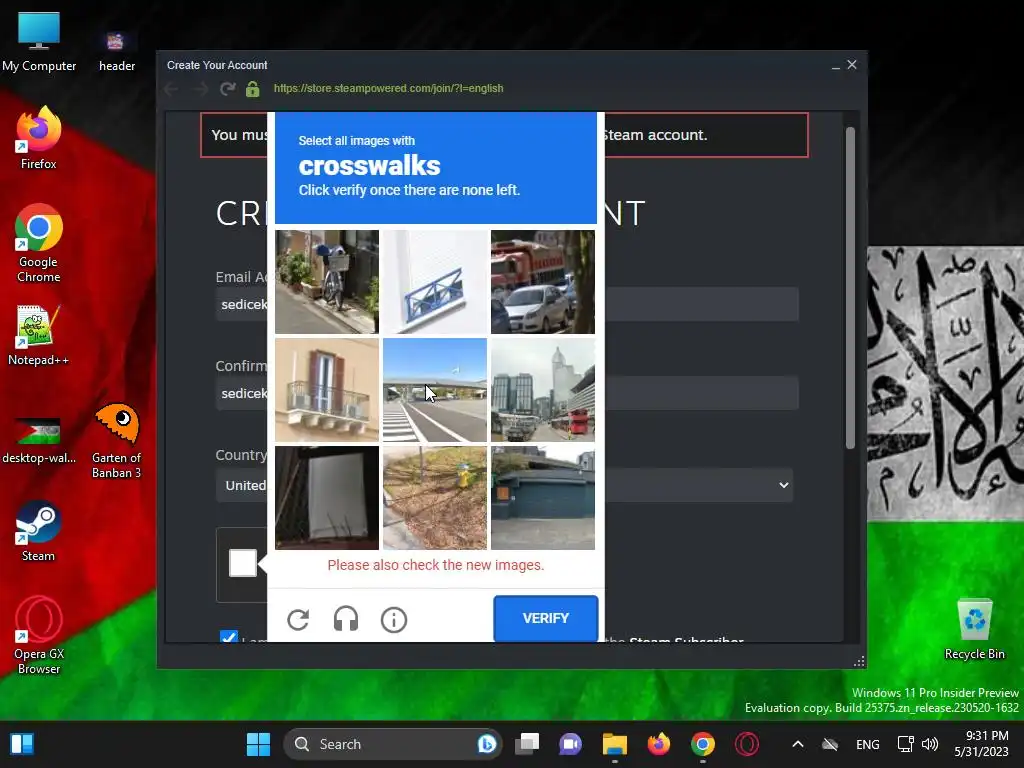The image size is (1024, 768).
Task: Open Opera GX Browser shortcut
Action: pyautogui.click(x=39, y=635)
